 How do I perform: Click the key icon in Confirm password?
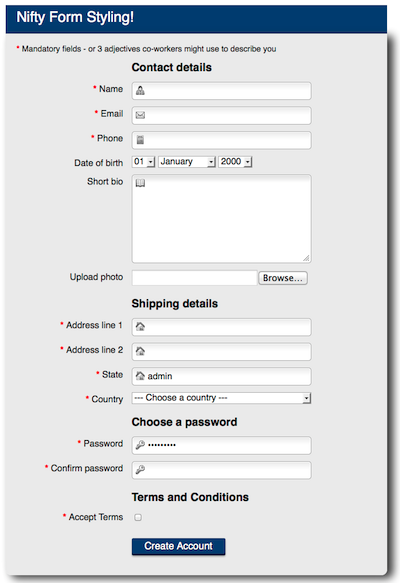(140, 470)
